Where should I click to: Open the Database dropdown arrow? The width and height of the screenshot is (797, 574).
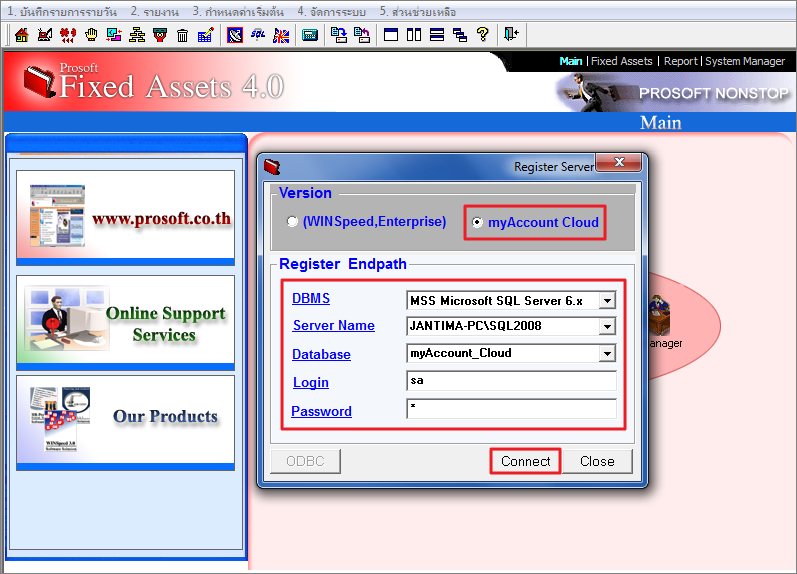(x=607, y=353)
